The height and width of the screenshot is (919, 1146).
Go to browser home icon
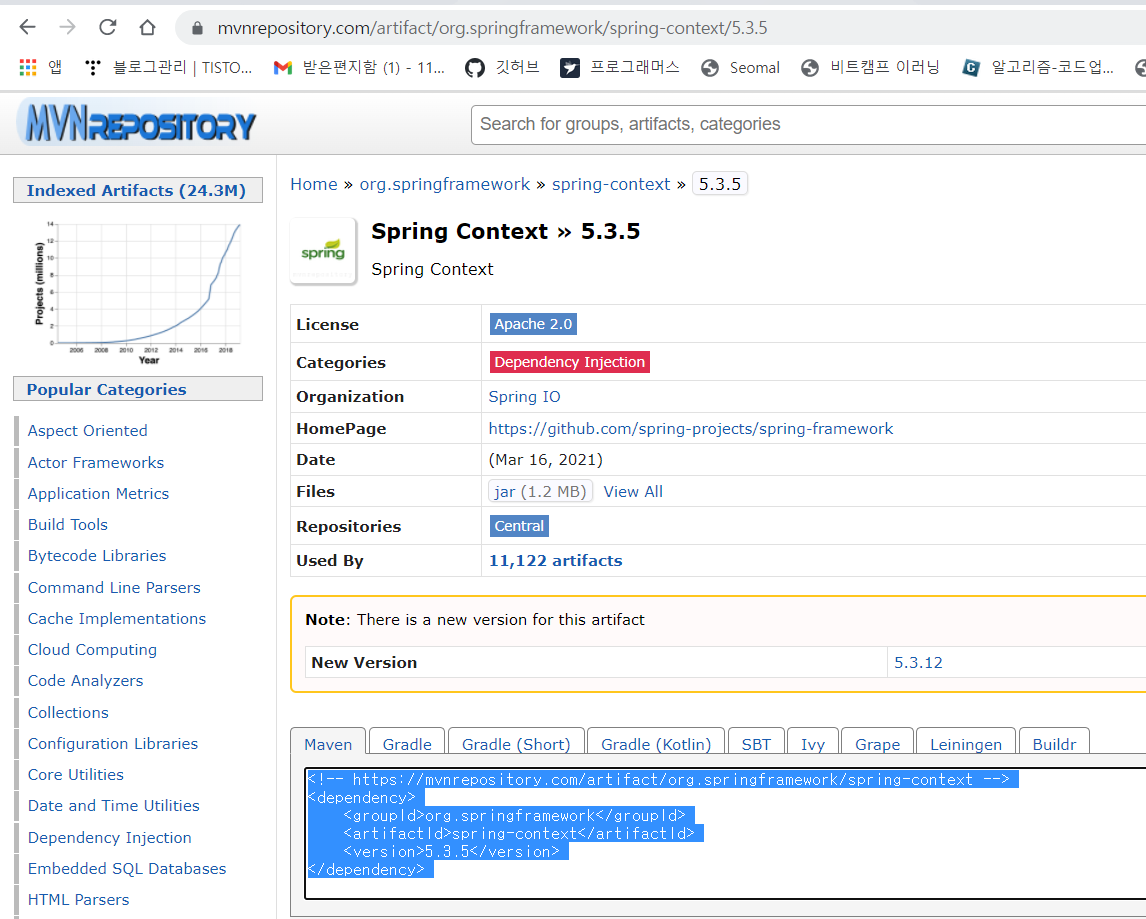148,28
